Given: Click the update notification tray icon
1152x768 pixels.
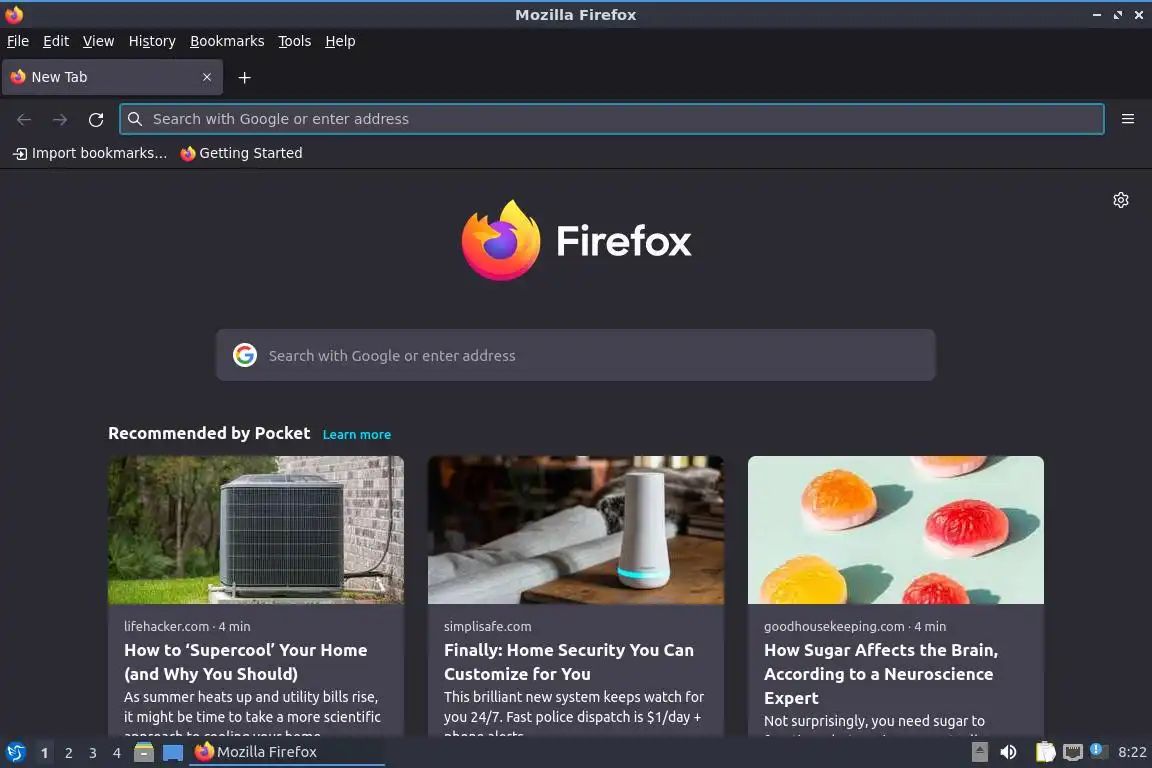Looking at the screenshot, I should pos(1098,750).
